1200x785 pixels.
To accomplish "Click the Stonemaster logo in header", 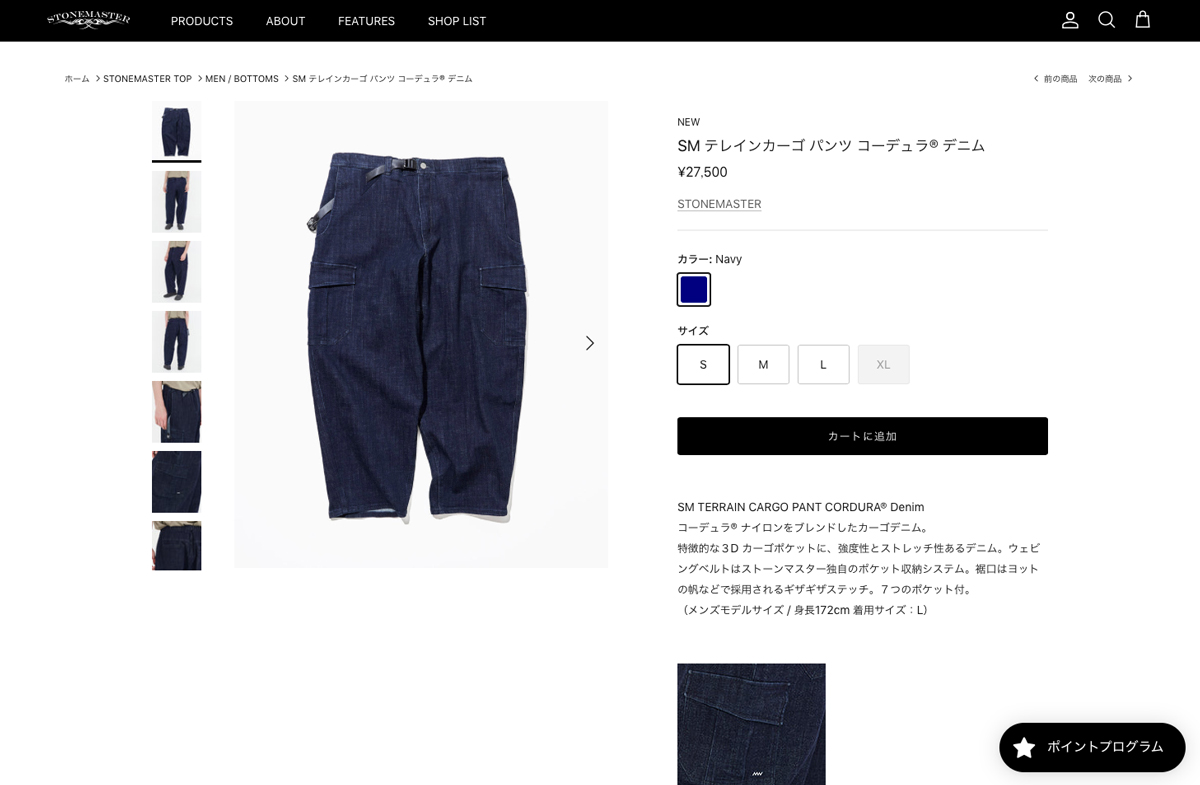I will point(88,20).
